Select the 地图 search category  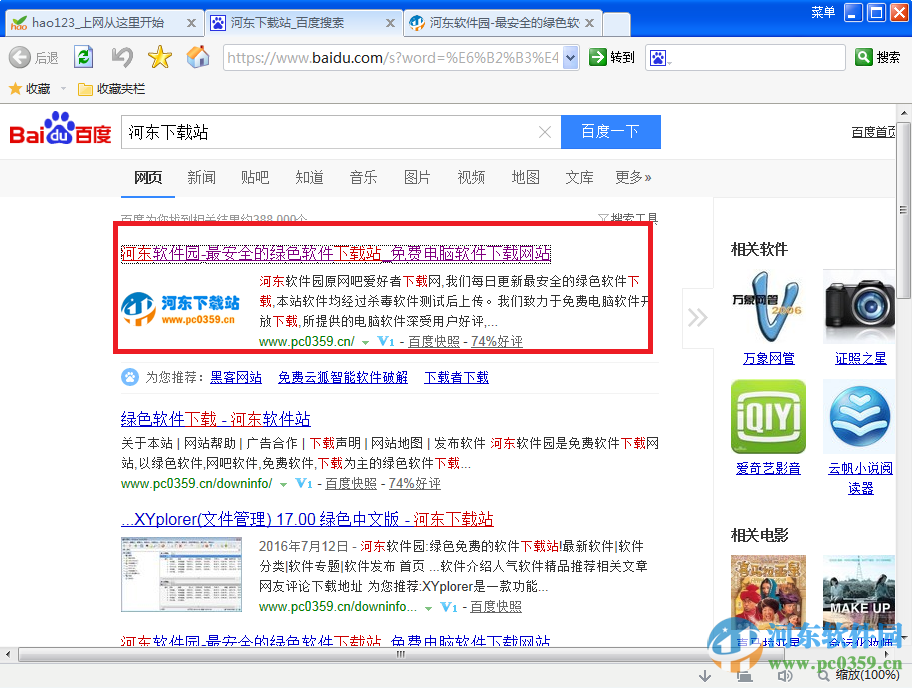(x=525, y=177)
